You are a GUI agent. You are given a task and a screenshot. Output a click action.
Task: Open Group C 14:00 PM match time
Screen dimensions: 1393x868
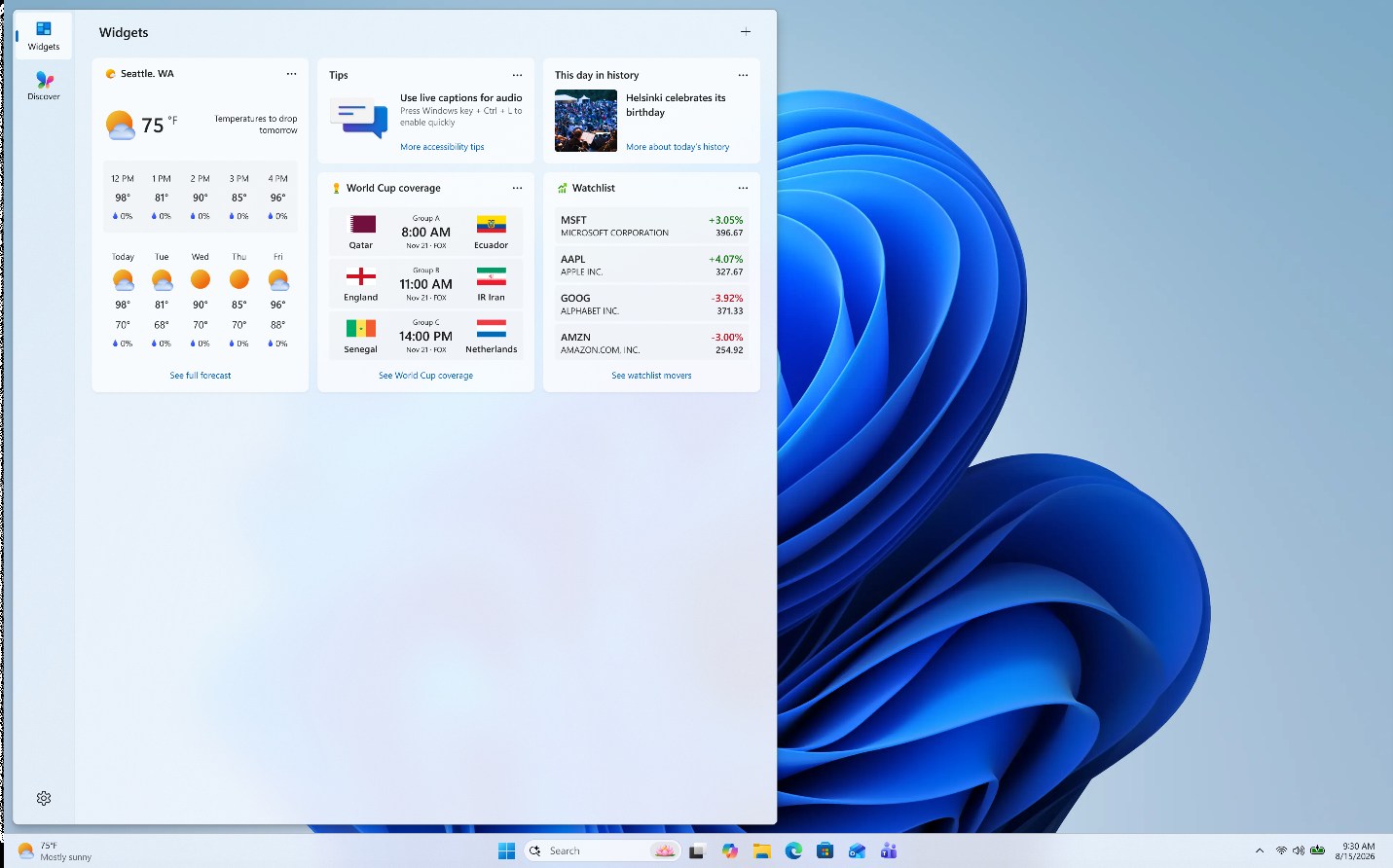pyautogui.click(x=426, y=336)
